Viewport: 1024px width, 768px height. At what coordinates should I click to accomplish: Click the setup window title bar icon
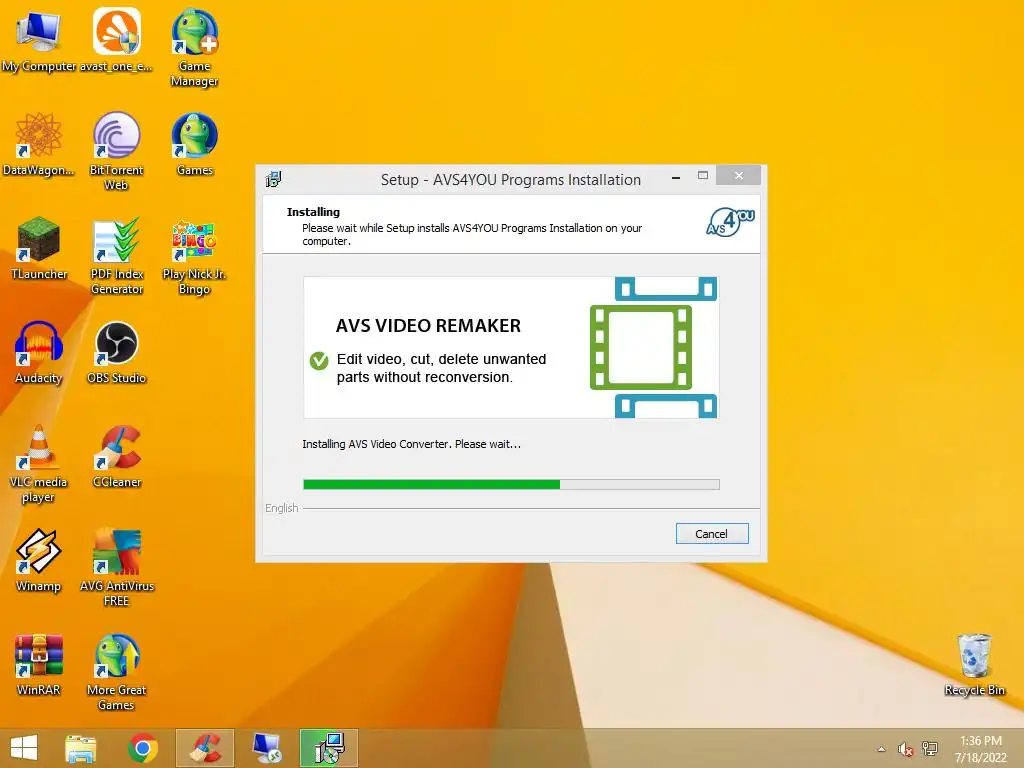273,179
